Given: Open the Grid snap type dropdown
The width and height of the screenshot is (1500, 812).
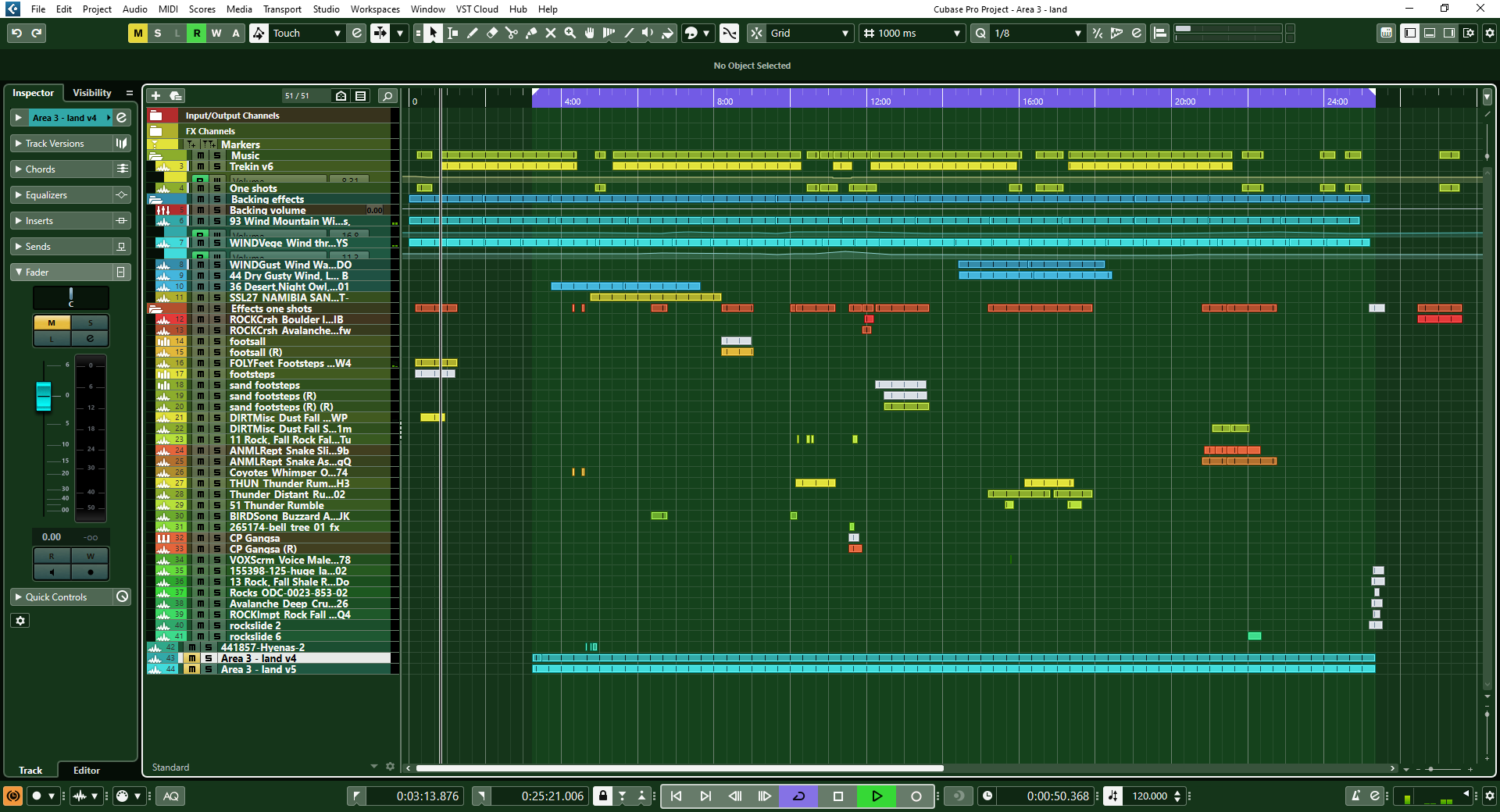Looking at the screenshot, I should [809, 33].
